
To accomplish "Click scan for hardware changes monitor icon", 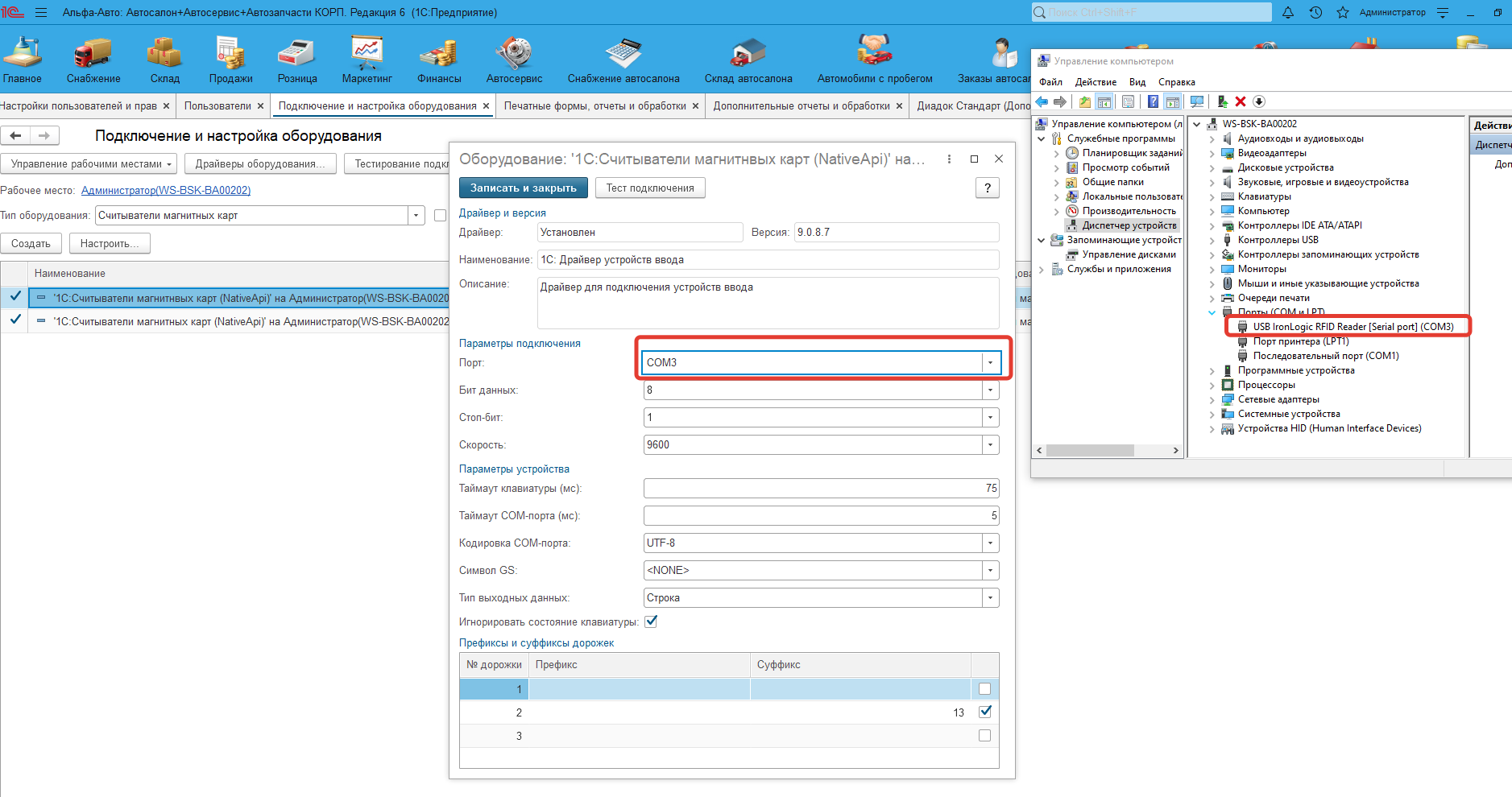I will (1197, 101).
